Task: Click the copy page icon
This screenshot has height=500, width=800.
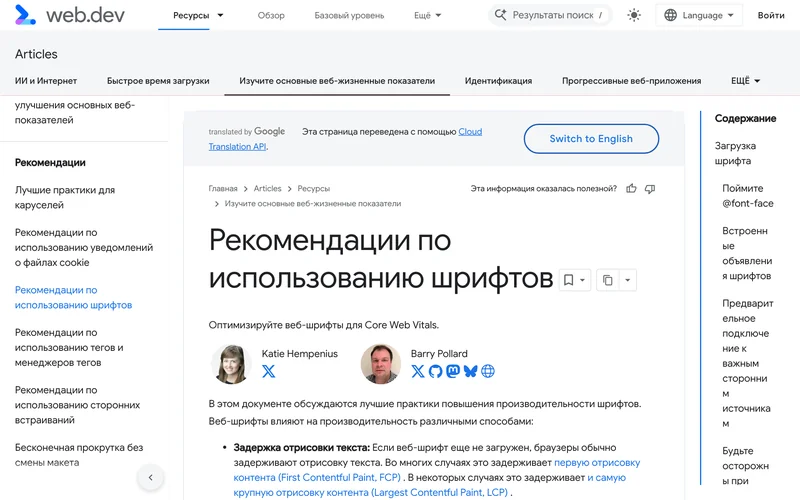Action: pos(607,280)
